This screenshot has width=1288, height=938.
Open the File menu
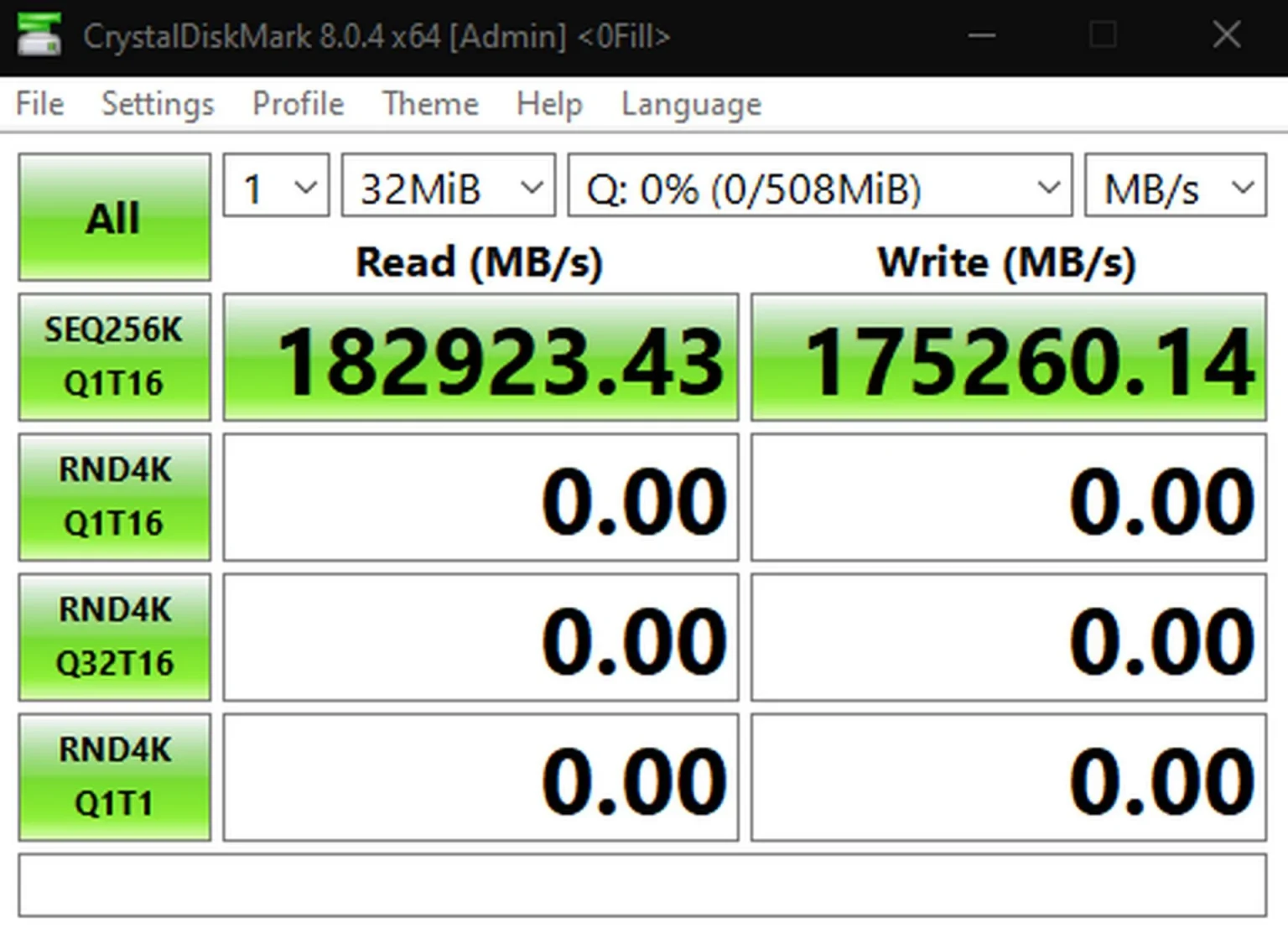(39, 104)
